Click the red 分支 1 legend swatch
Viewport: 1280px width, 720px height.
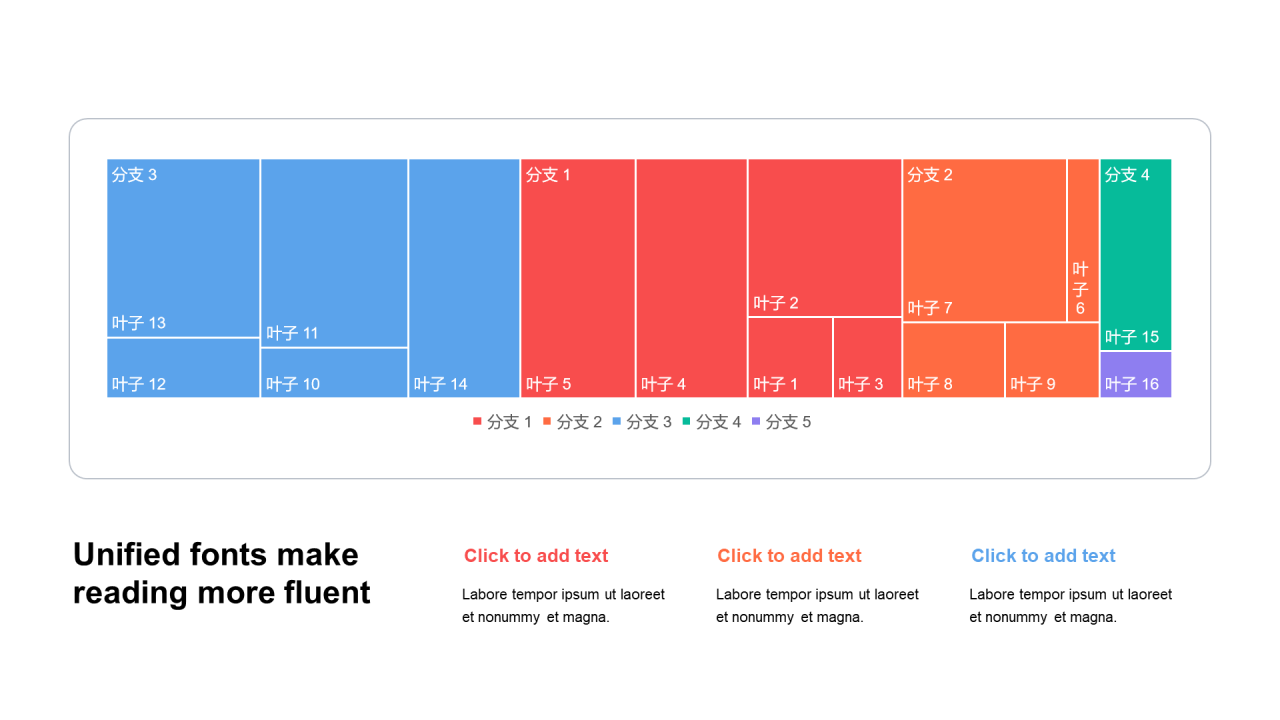pyautogui.click(x=477, y=422)
